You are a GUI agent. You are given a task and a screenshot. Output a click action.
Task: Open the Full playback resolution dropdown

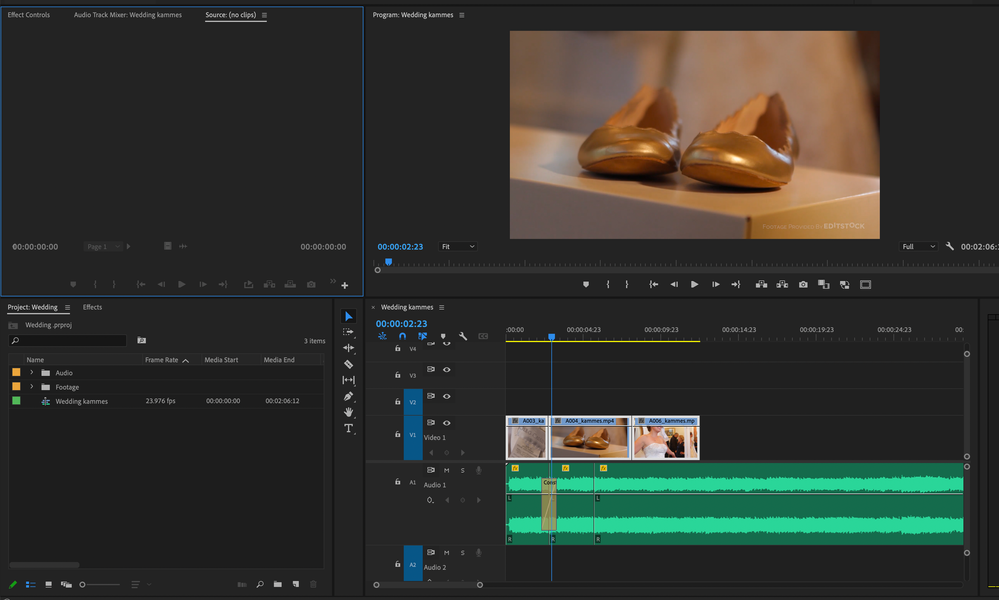pyautogui.click(x=918, y=246)
